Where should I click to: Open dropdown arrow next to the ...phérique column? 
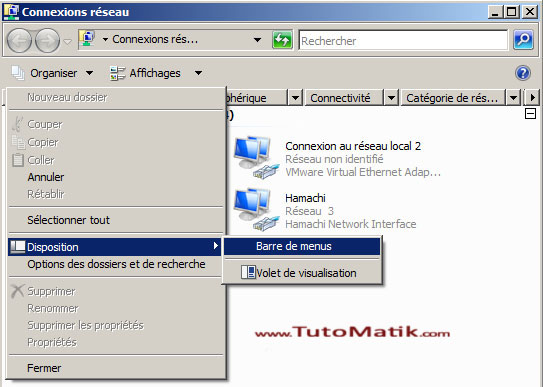click(295, 98)
